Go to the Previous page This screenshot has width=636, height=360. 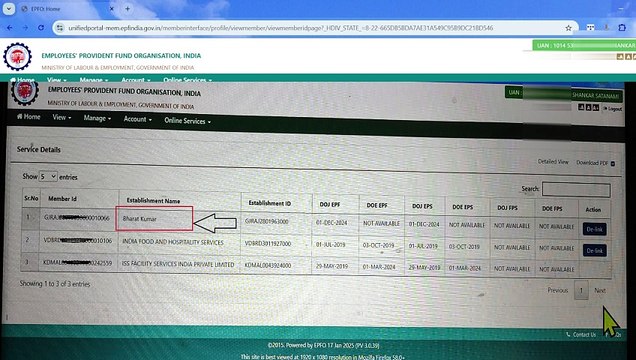(x=558, y=290)
